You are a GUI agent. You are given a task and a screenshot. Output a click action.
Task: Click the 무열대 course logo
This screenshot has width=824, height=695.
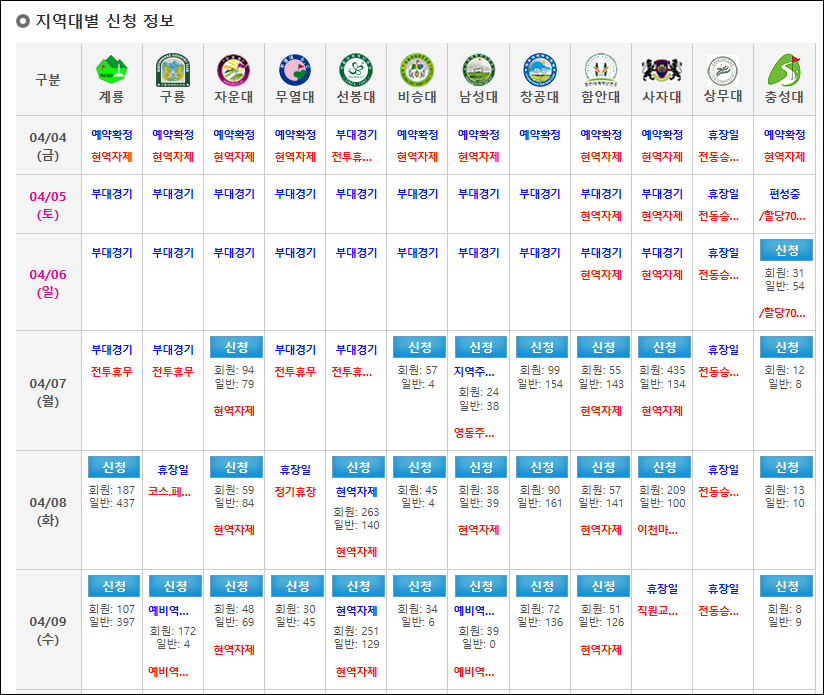(x=295, y=70)
